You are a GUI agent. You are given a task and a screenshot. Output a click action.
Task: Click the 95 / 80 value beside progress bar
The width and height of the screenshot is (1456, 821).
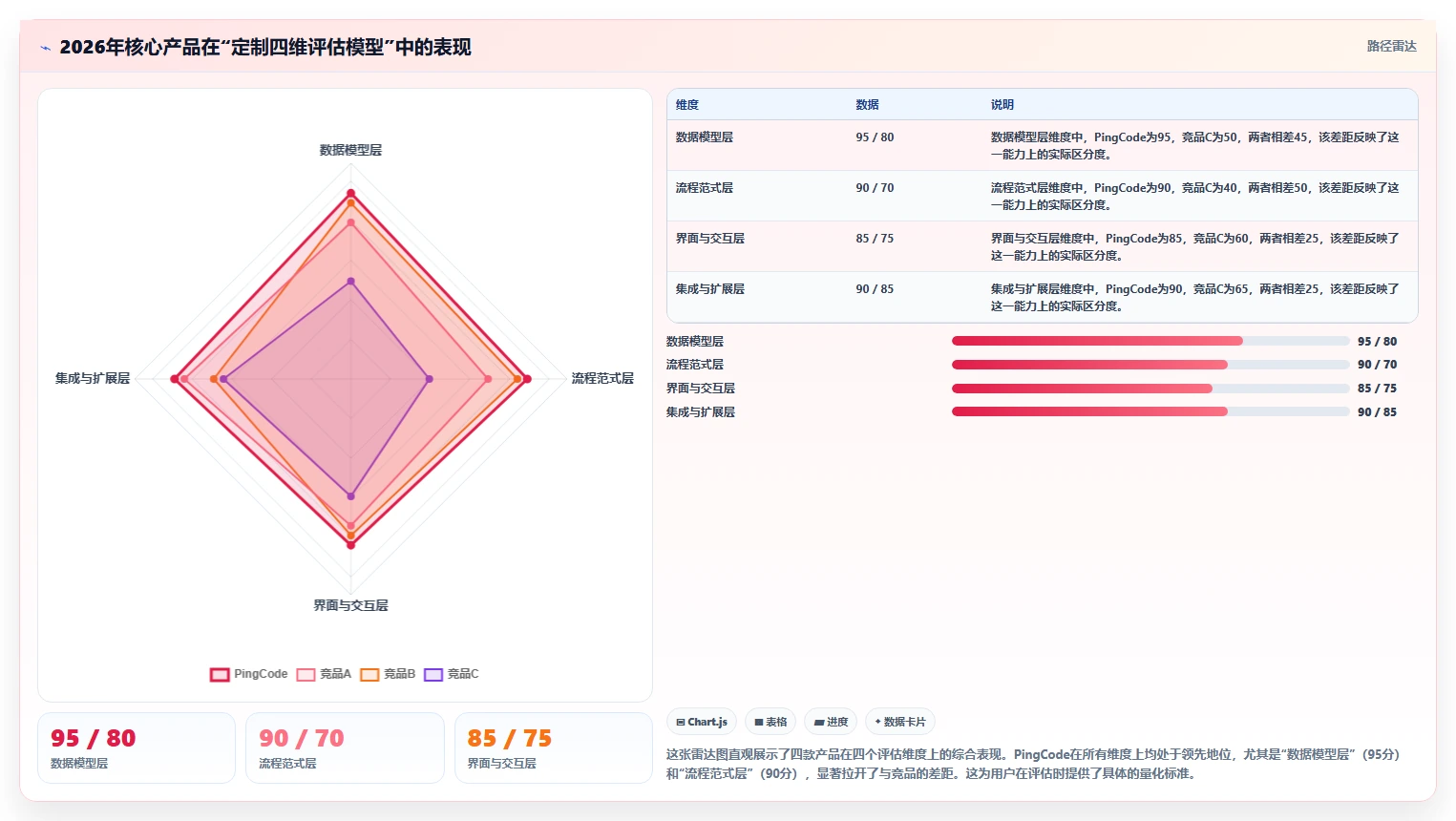click(x=1377, y=341)
